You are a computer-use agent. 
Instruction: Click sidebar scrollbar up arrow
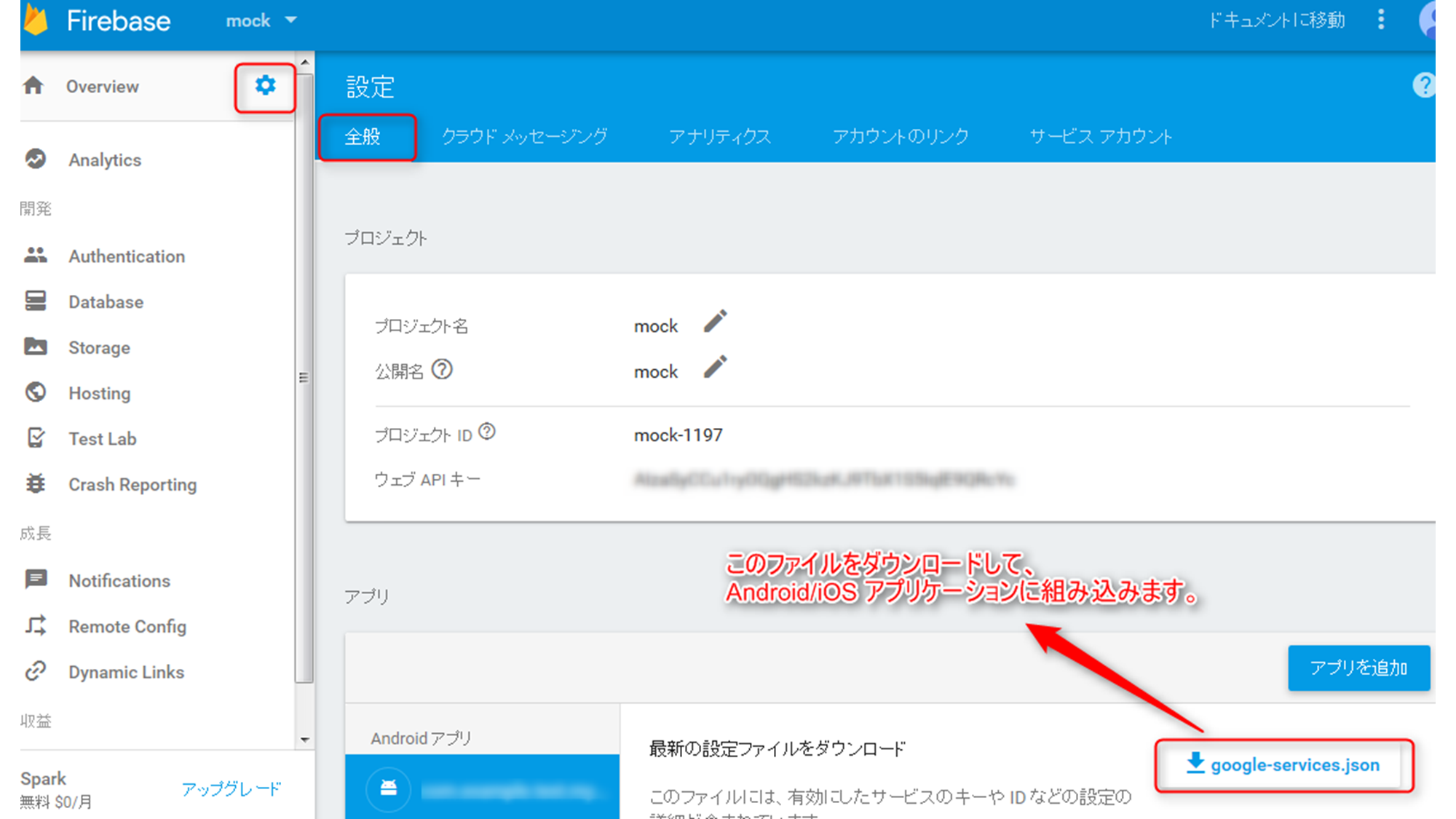[304, 63]
